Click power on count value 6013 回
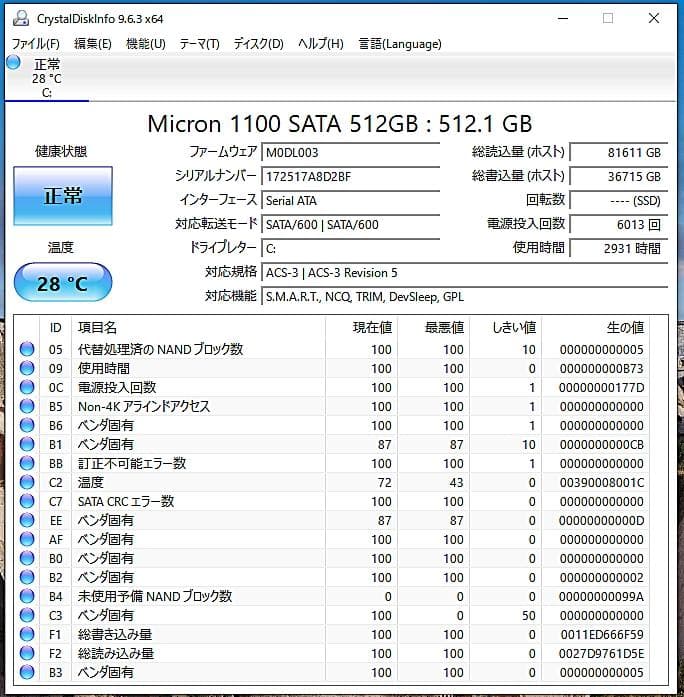 (x=619, y=224)
